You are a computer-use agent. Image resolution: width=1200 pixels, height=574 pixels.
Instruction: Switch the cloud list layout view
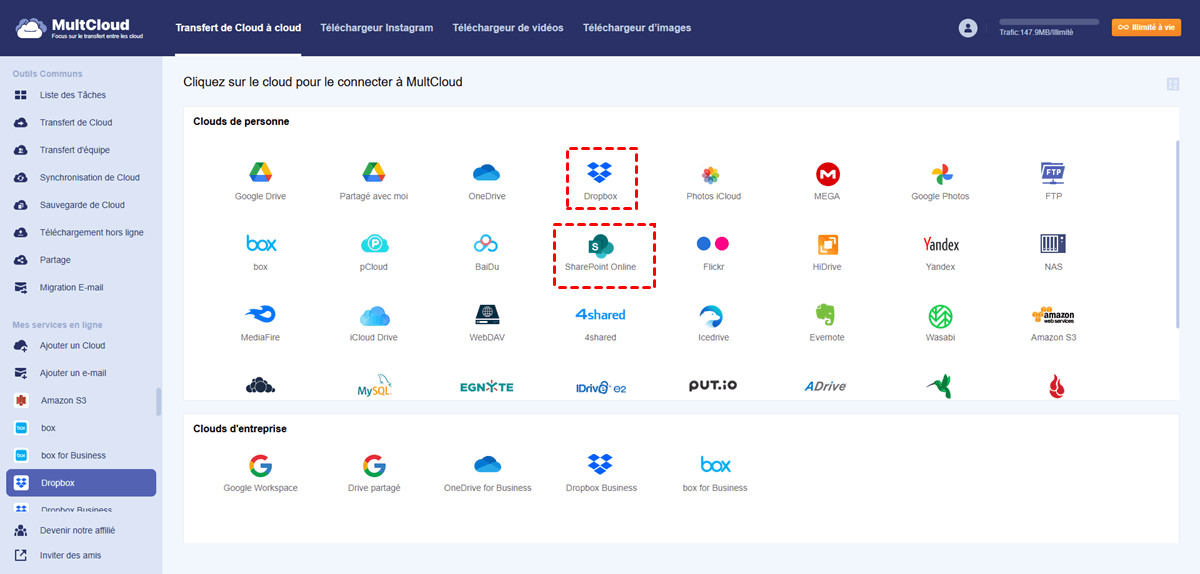(x=1172, y=85)
